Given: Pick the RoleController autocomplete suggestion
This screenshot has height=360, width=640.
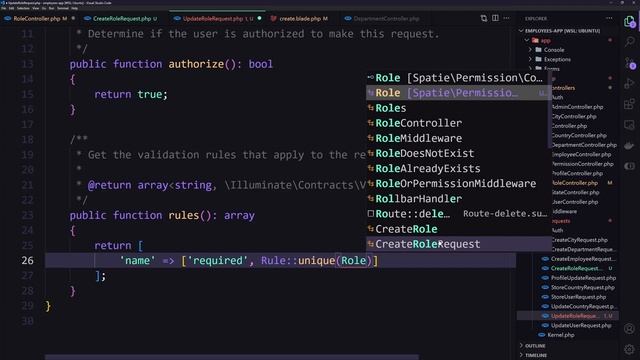Looking at the screenshot, I should (x=458, y=123).
